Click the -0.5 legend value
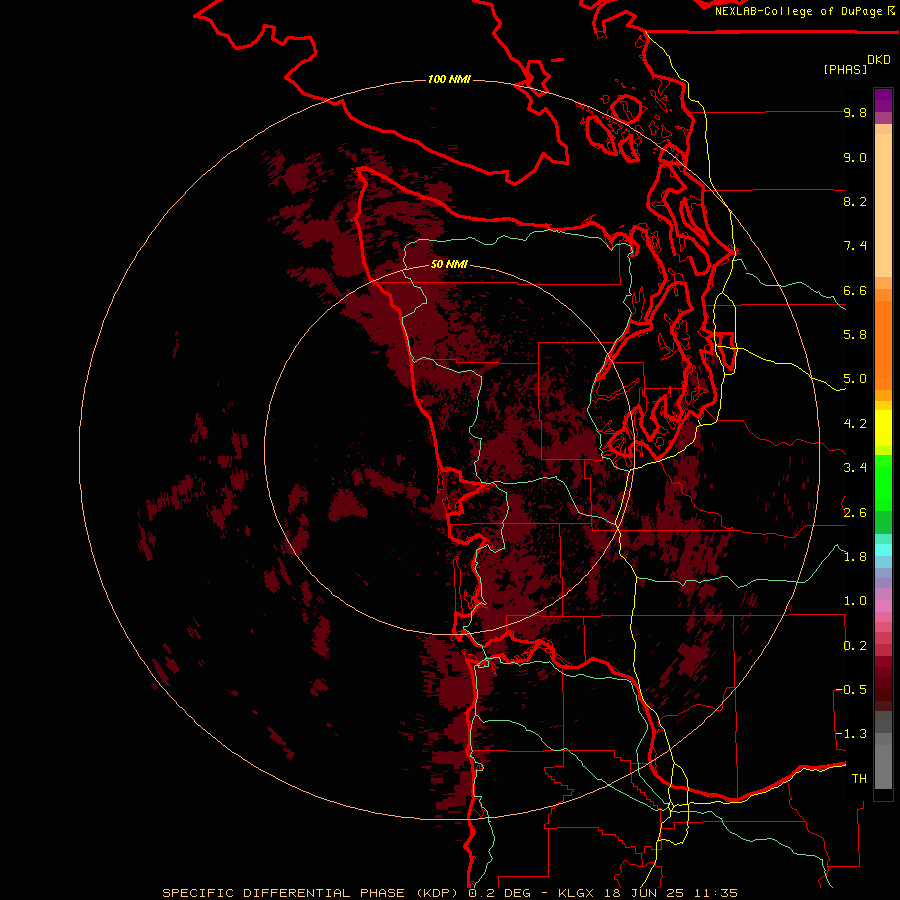This screenshot has height=900, width=900. (851, 690)
